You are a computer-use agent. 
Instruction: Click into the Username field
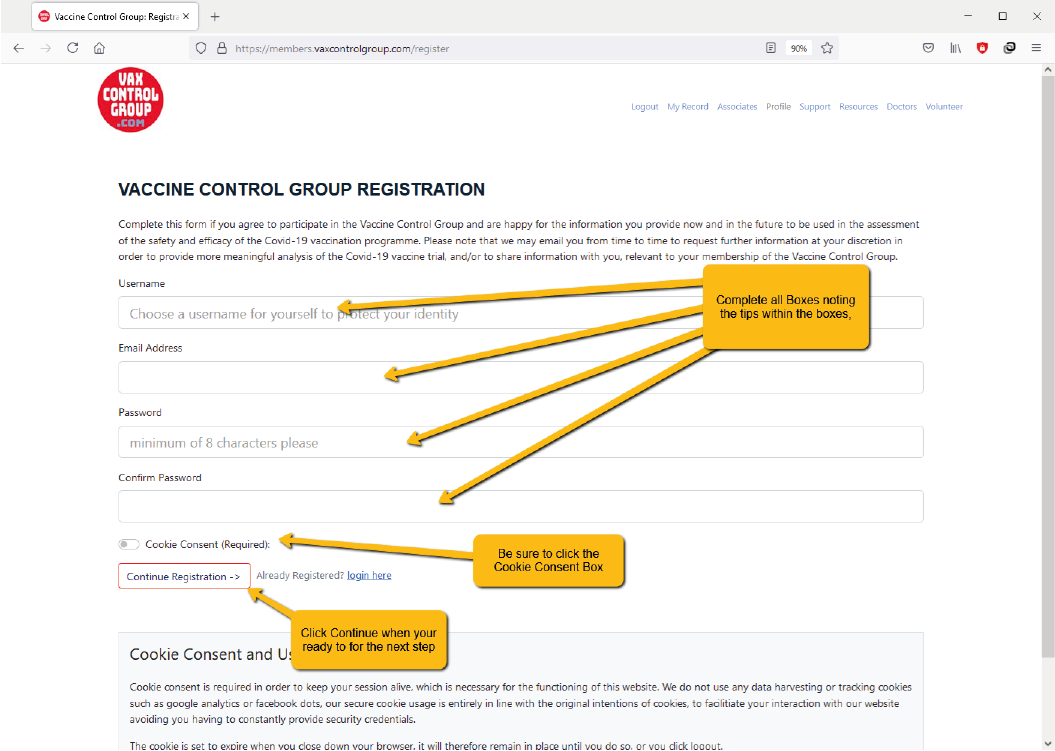point(520,313)
